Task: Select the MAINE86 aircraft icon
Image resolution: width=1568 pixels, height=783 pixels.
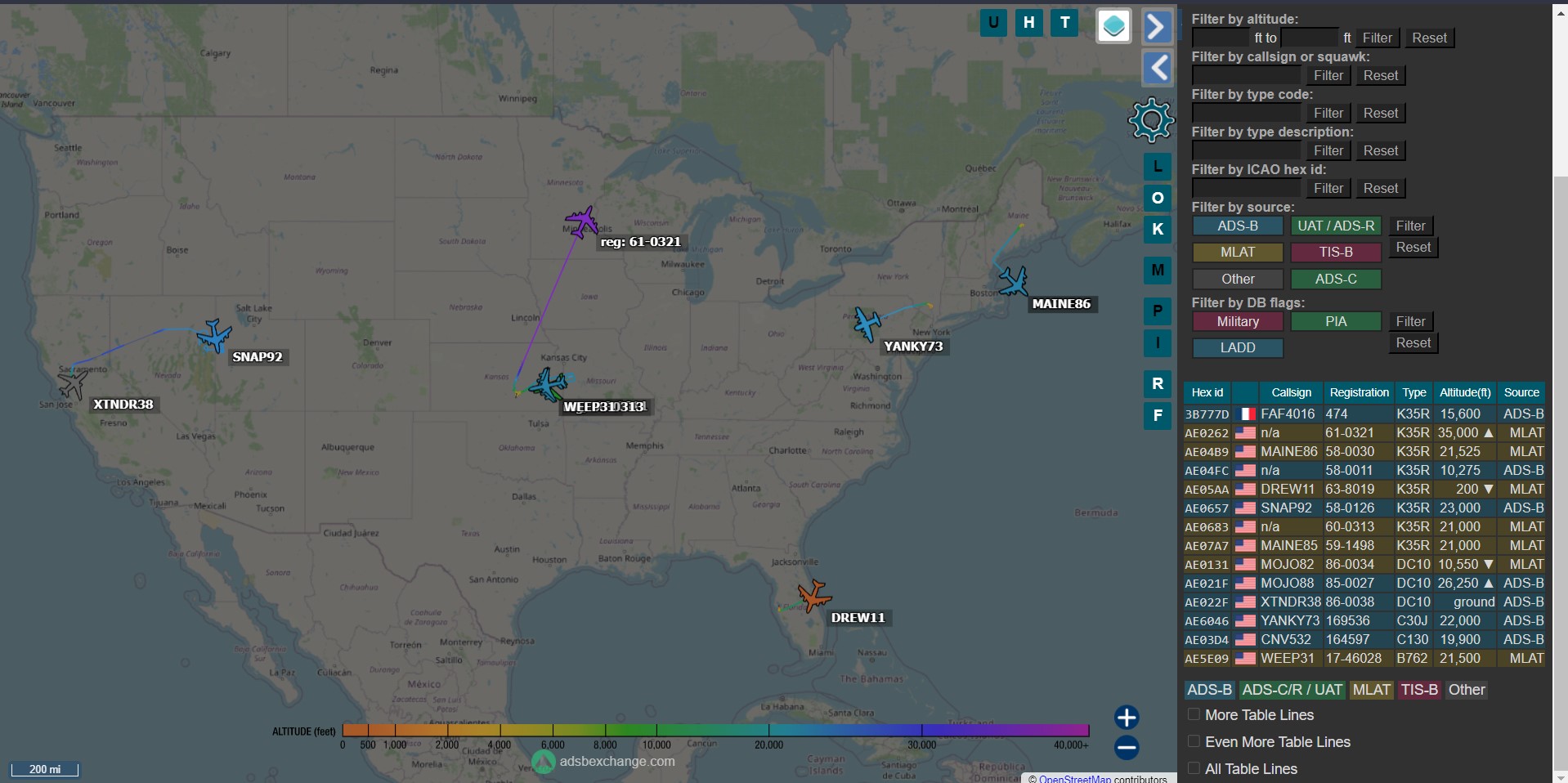Action: click(x=1014, y=281)
